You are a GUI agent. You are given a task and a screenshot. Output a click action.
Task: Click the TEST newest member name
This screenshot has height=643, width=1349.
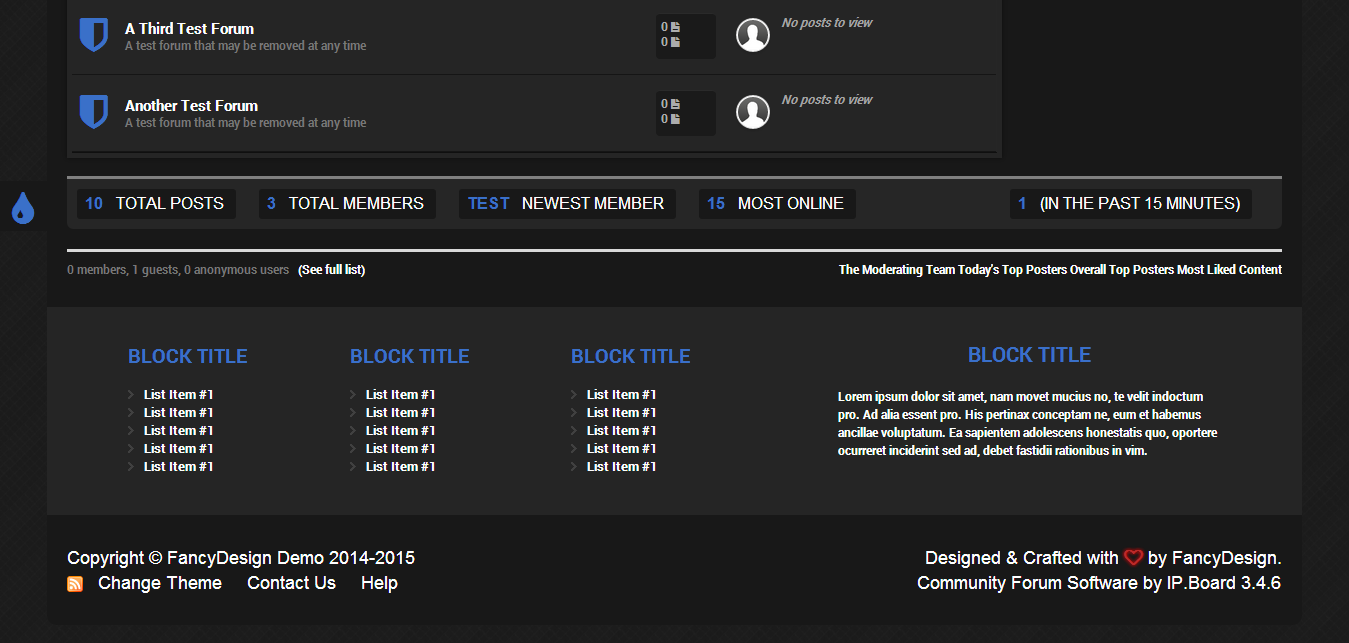(489, 203)
